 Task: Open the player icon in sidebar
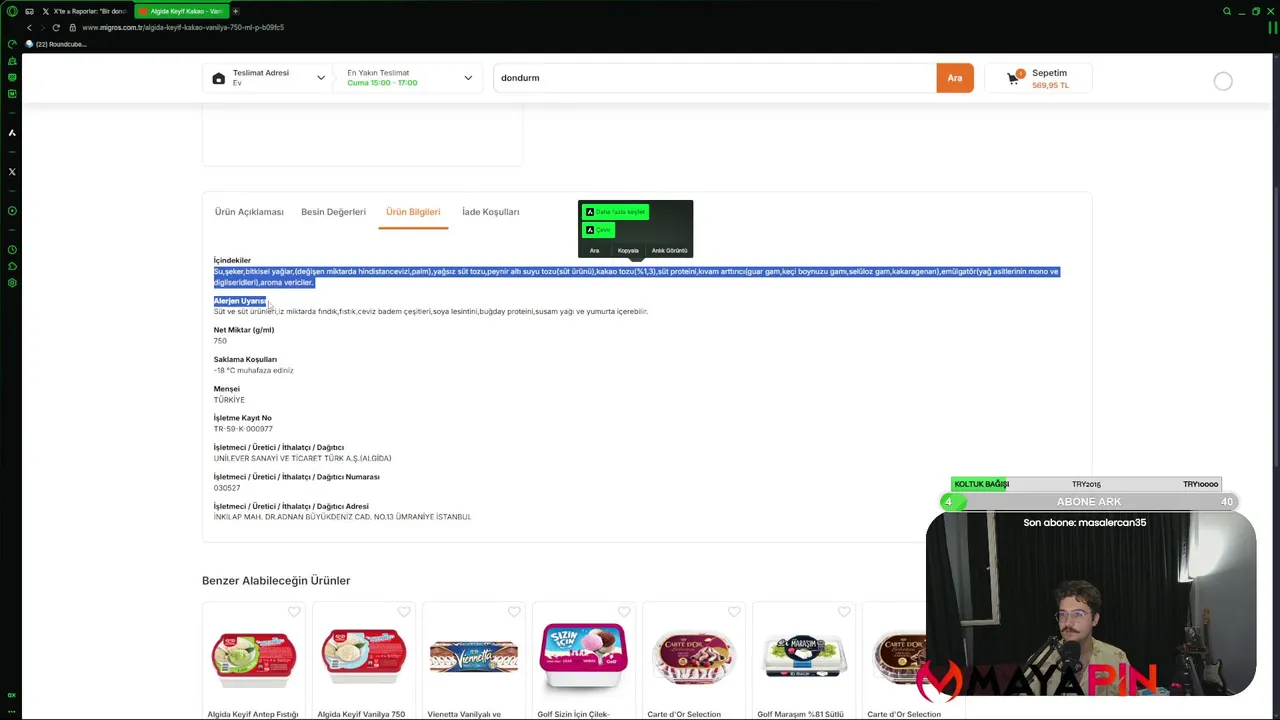click(12, 211)
